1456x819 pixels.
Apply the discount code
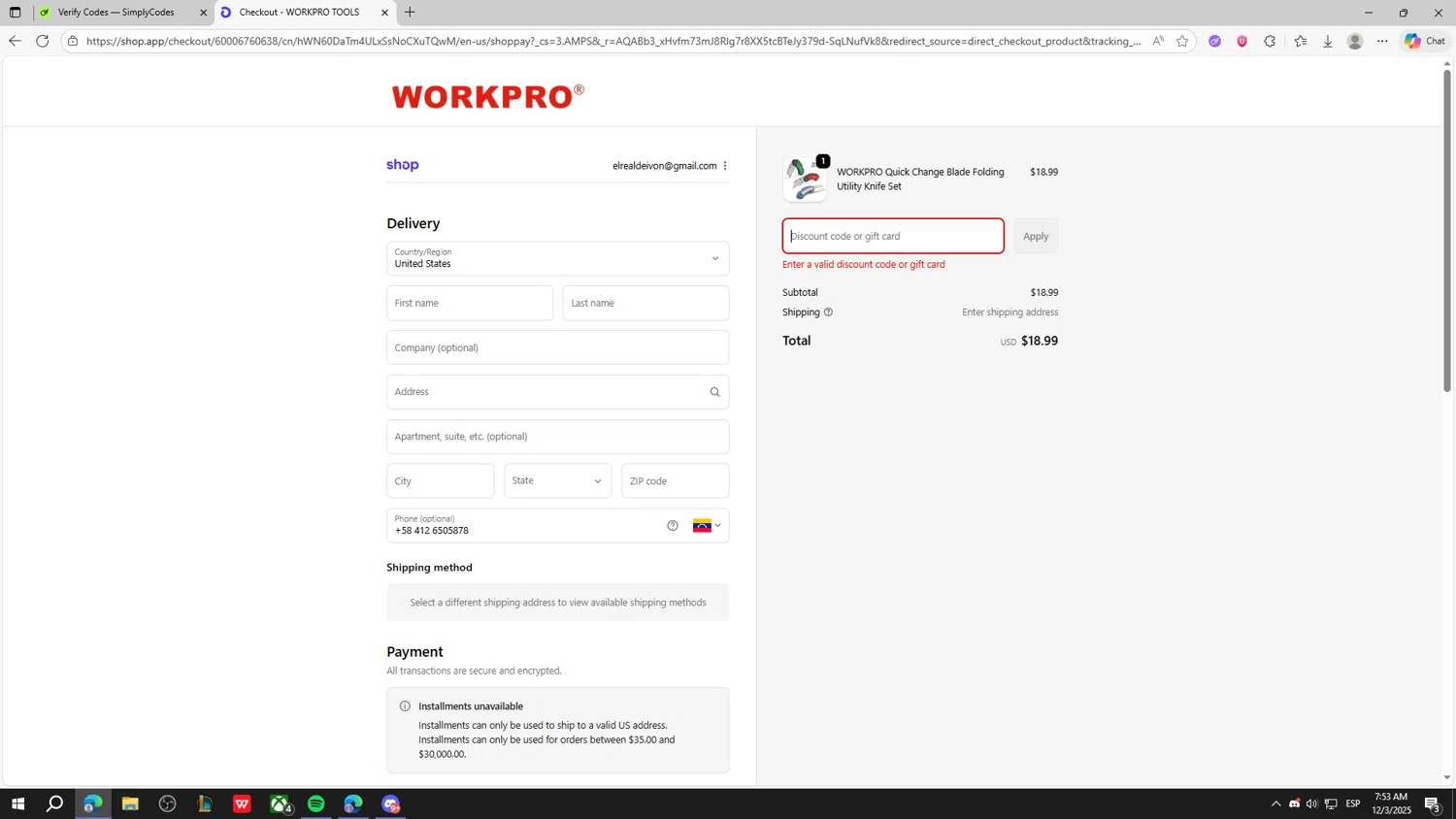click(x=1036, y=236)
